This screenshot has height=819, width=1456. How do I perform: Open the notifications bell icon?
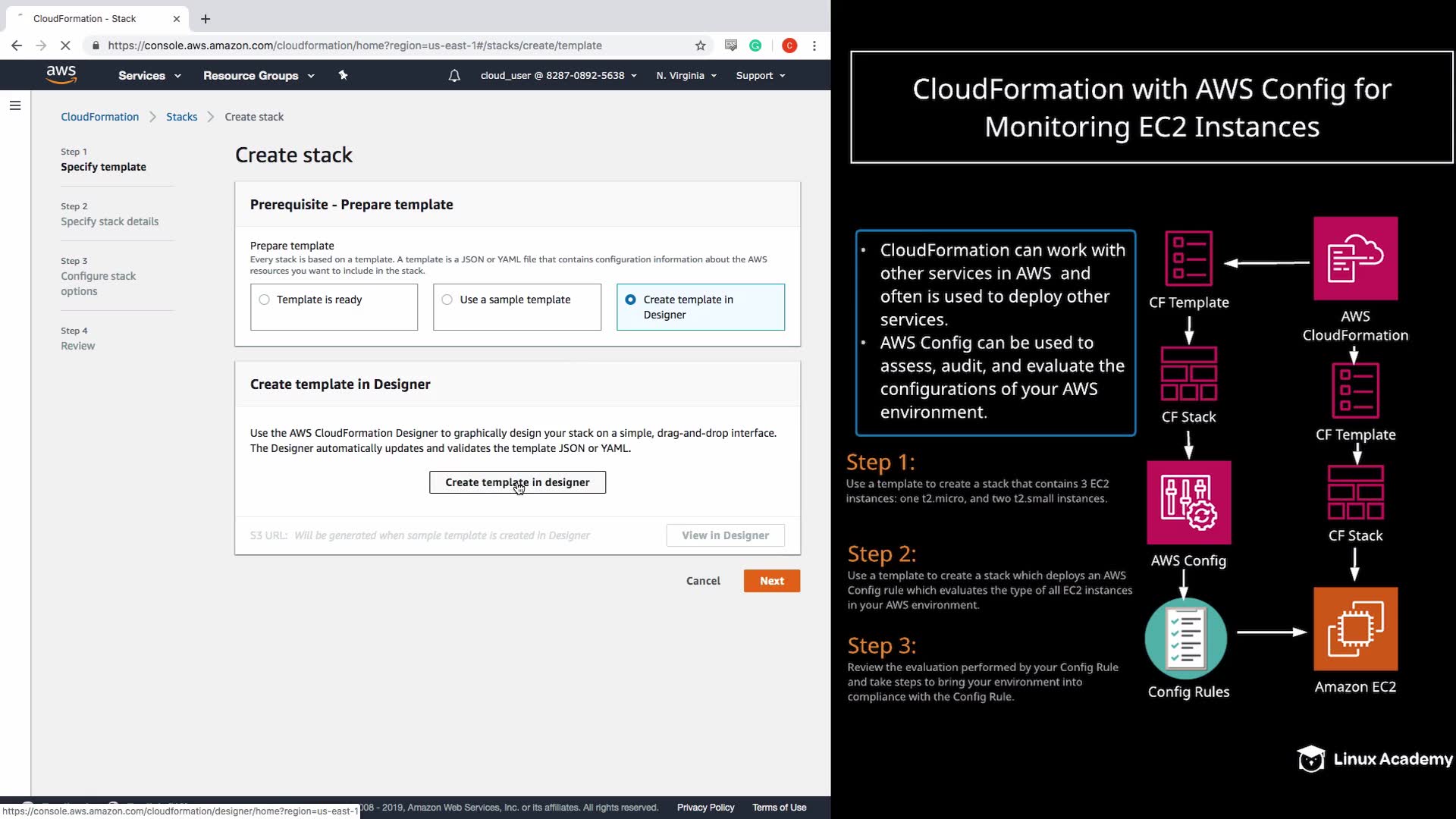(x=454, y=75)
